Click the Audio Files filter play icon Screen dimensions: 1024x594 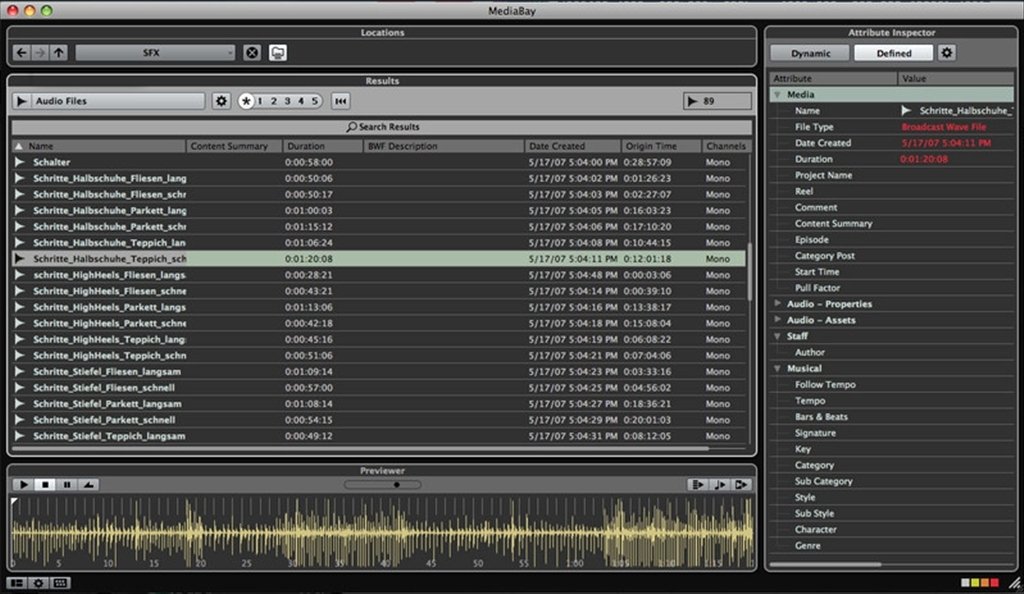tap(21, 101)
